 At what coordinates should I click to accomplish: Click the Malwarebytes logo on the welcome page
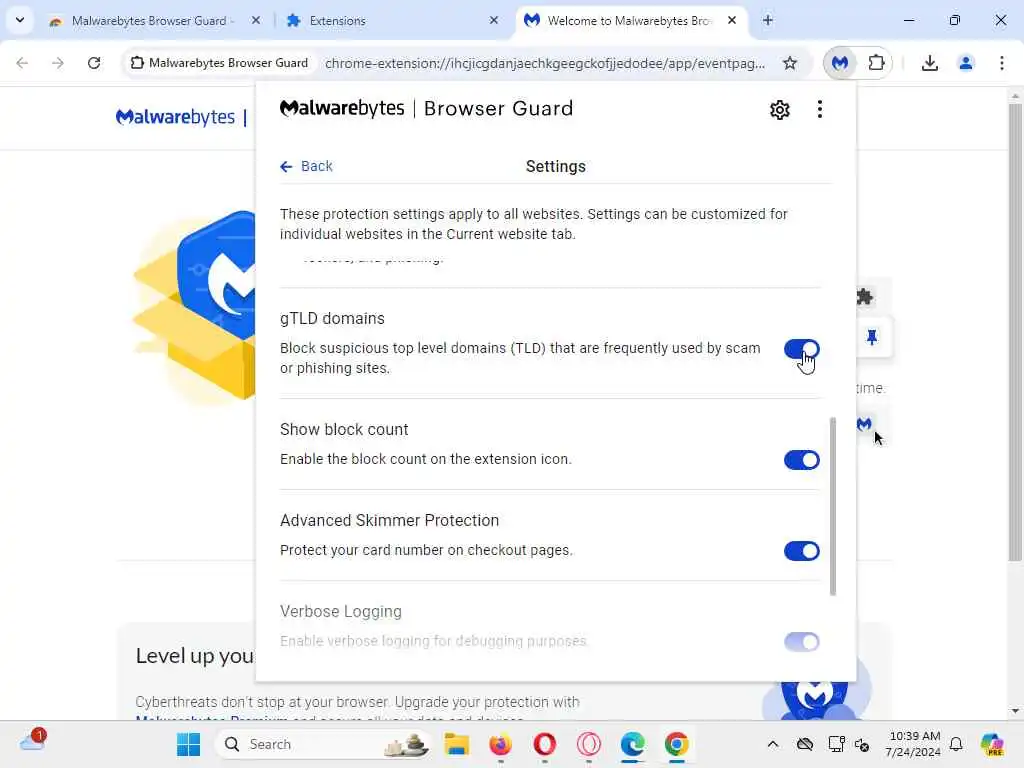tap(175, 117)
